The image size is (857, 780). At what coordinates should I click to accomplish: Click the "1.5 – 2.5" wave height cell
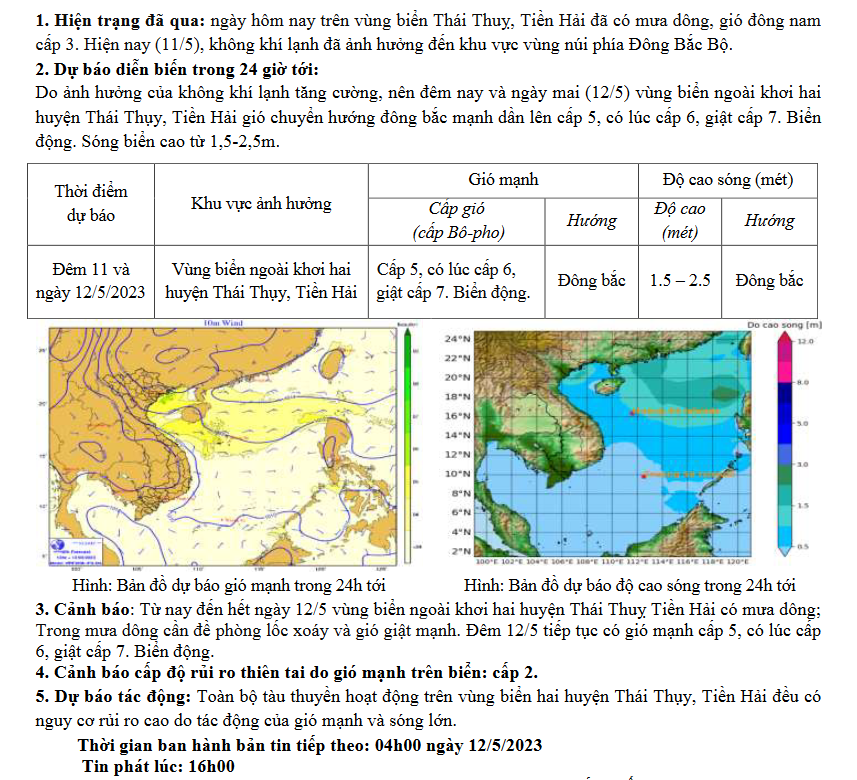click(679, 281)
